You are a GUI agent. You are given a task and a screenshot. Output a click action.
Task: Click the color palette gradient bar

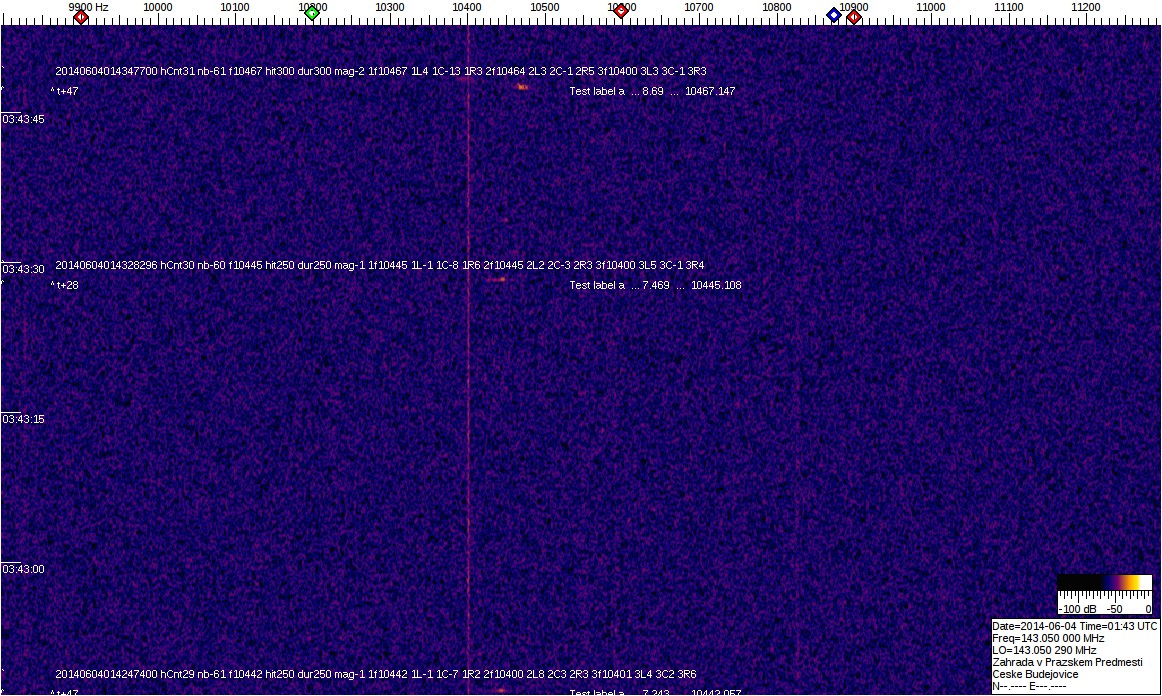[x=1104, y=582]
